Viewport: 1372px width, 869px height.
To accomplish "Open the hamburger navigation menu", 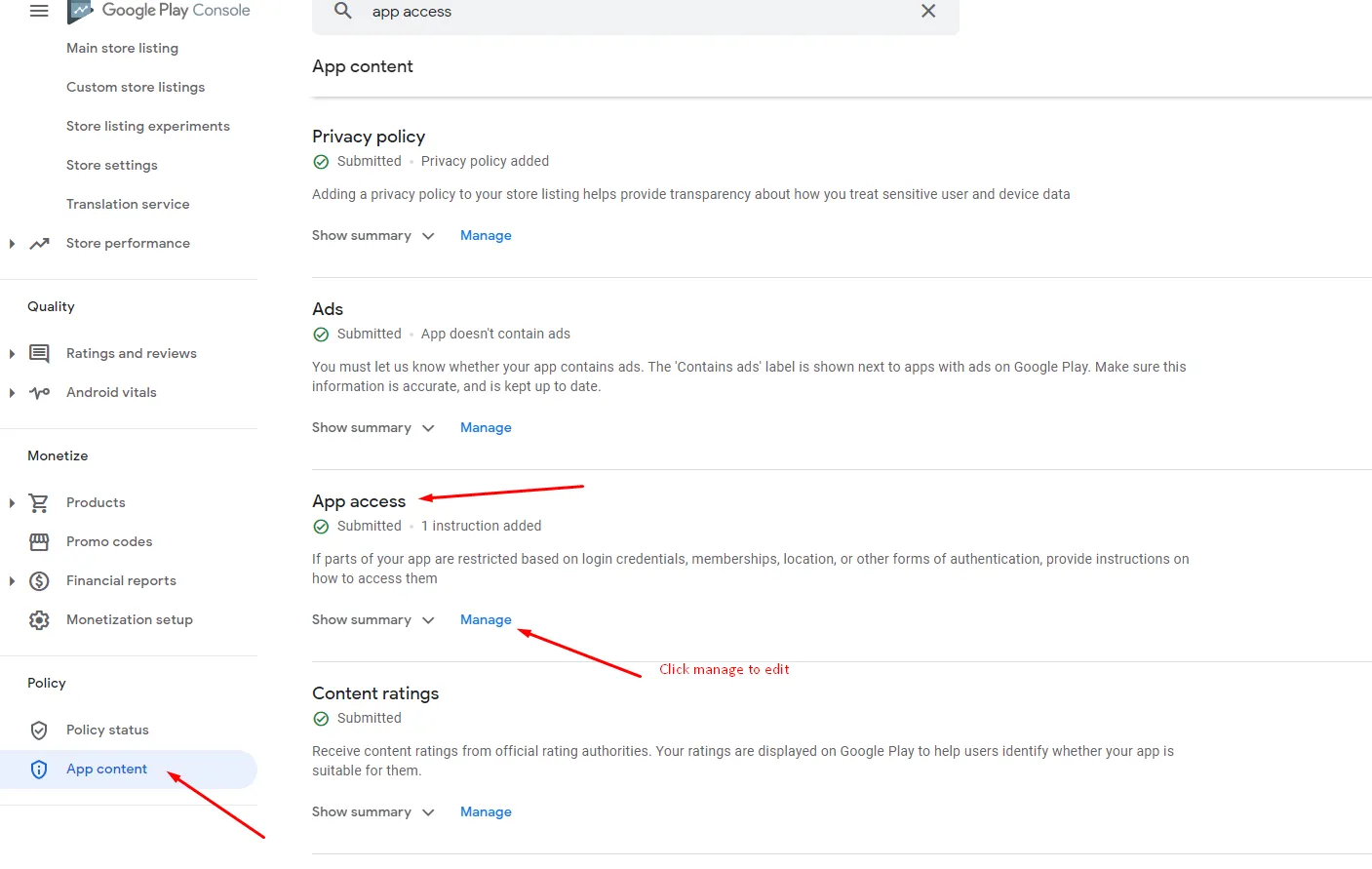I will tap(39, 11).
